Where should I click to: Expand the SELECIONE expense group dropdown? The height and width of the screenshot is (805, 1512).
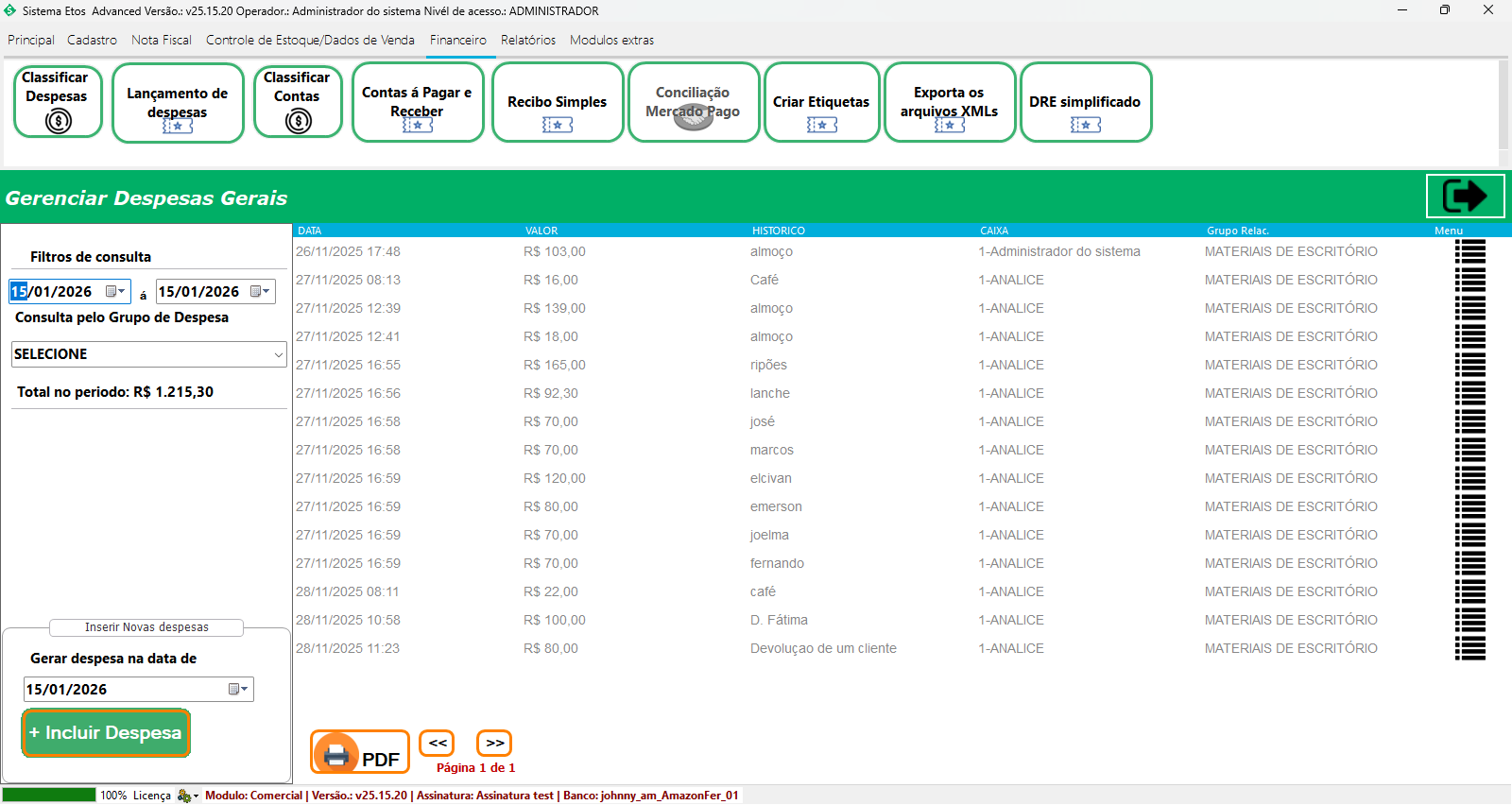click(x=278, y=354)
